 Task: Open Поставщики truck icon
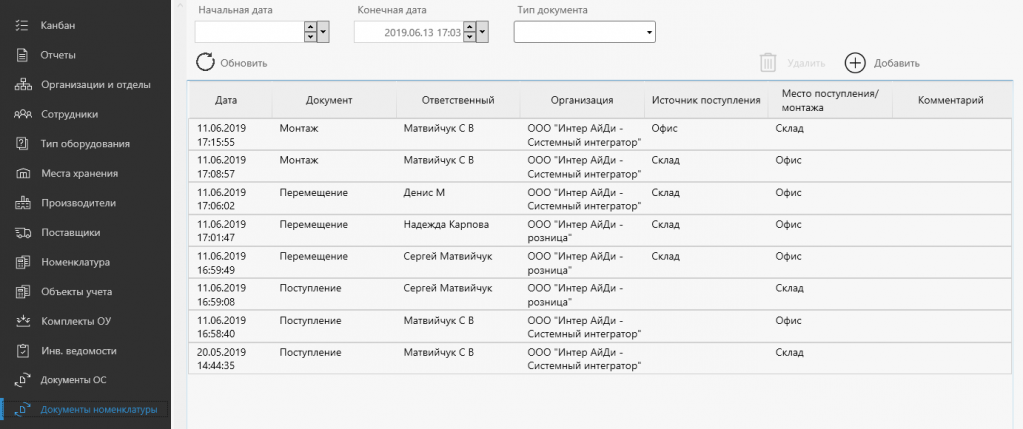click(x=22, y=233)
